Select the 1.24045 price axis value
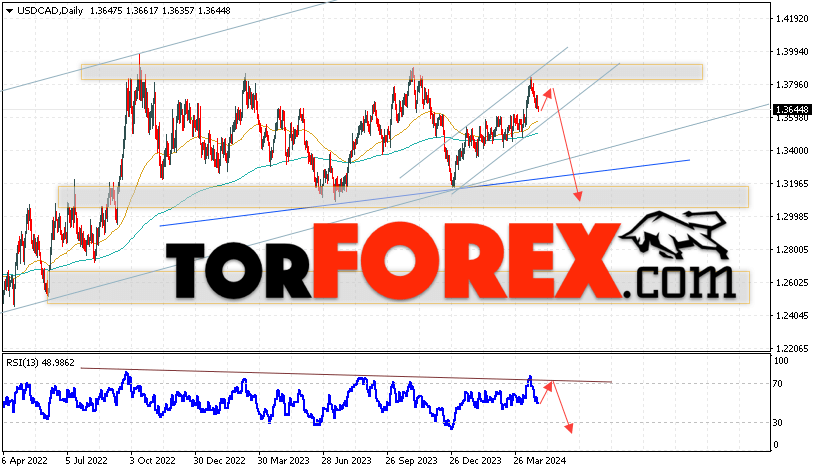Image resolution: width=816 pixels, height=472 pixels. click(792, 315)
